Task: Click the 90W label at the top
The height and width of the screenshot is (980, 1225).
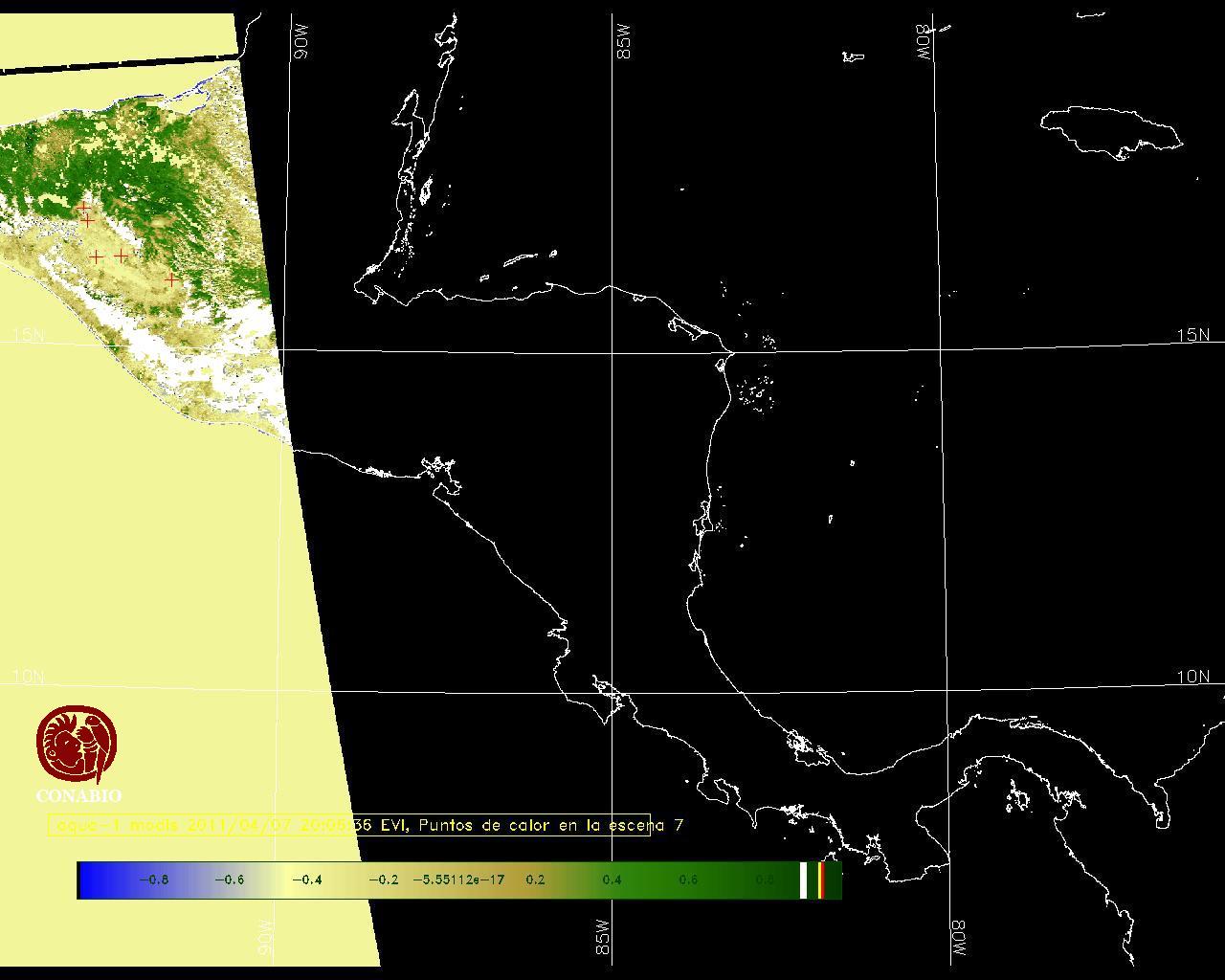Action: pos(301,42)
